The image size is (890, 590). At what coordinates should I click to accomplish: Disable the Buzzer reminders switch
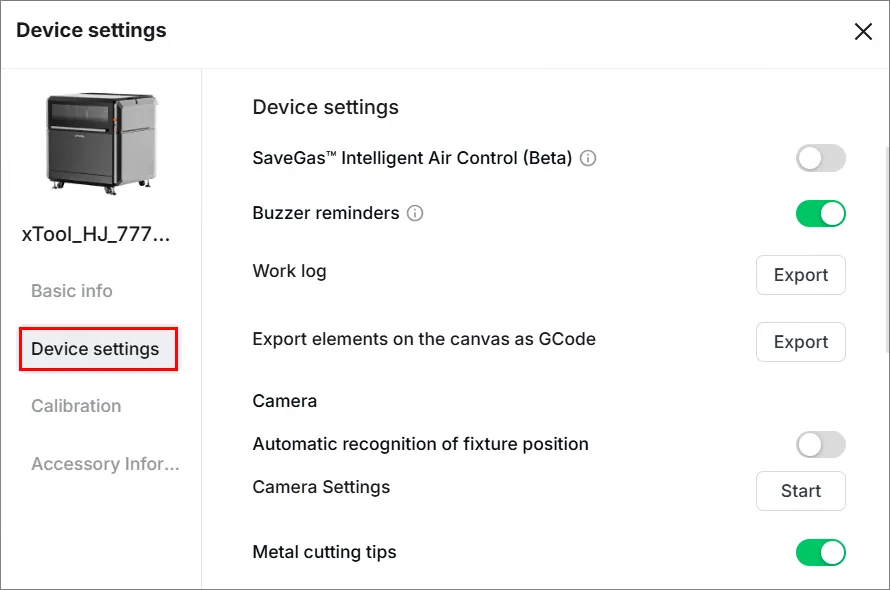(x=821, y=214)
